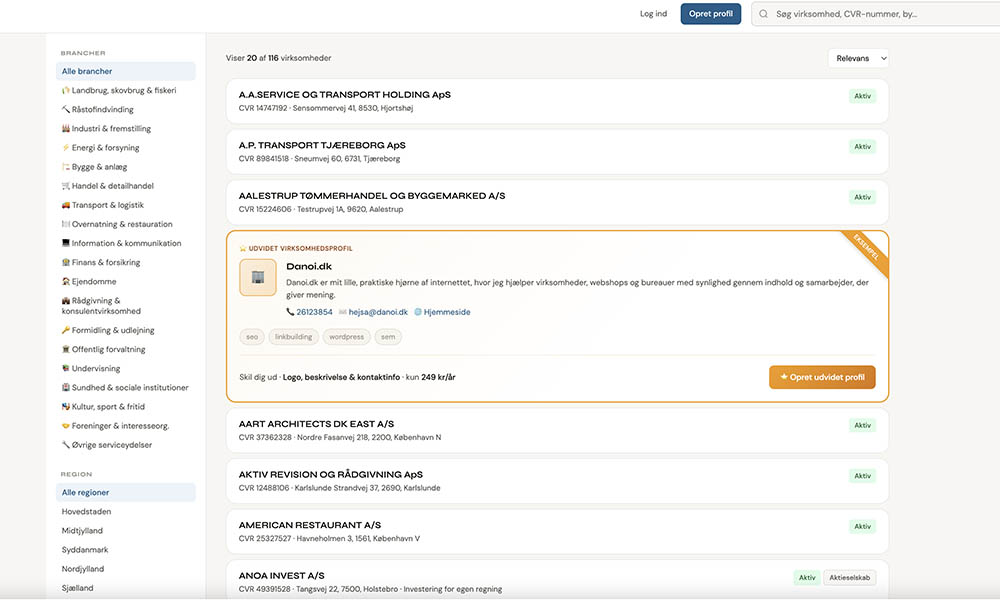Viewport: 1000px width, 600px height.
Task: Filter by the Hovedstaden region
Action: 87,512
